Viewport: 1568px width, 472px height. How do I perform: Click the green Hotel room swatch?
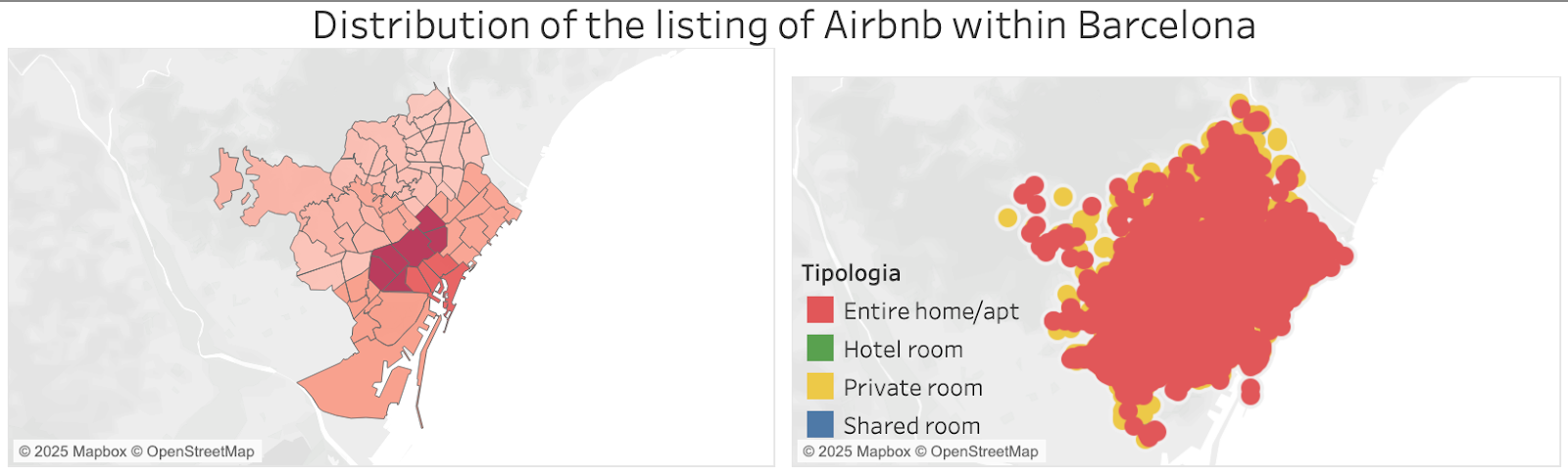pos(819,349)
